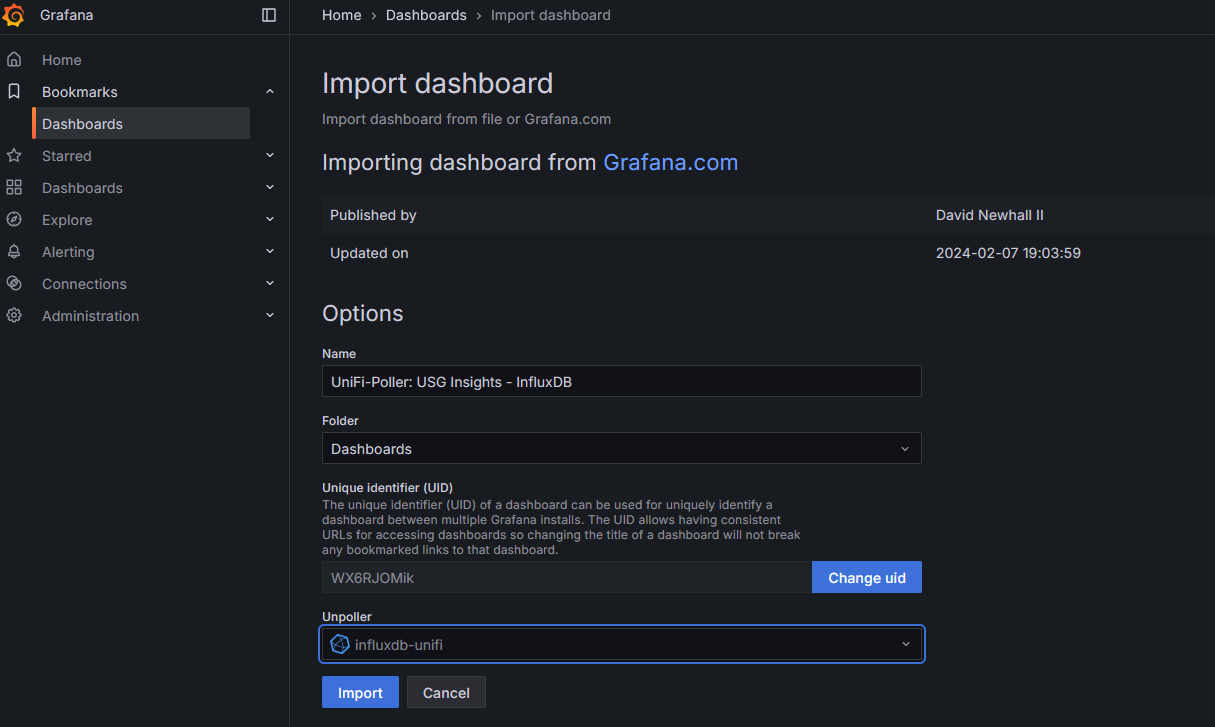Click the Bookmarks icon in sidebar
Viewport: 1215px width, 727px height.
click(x=14, y=92)
